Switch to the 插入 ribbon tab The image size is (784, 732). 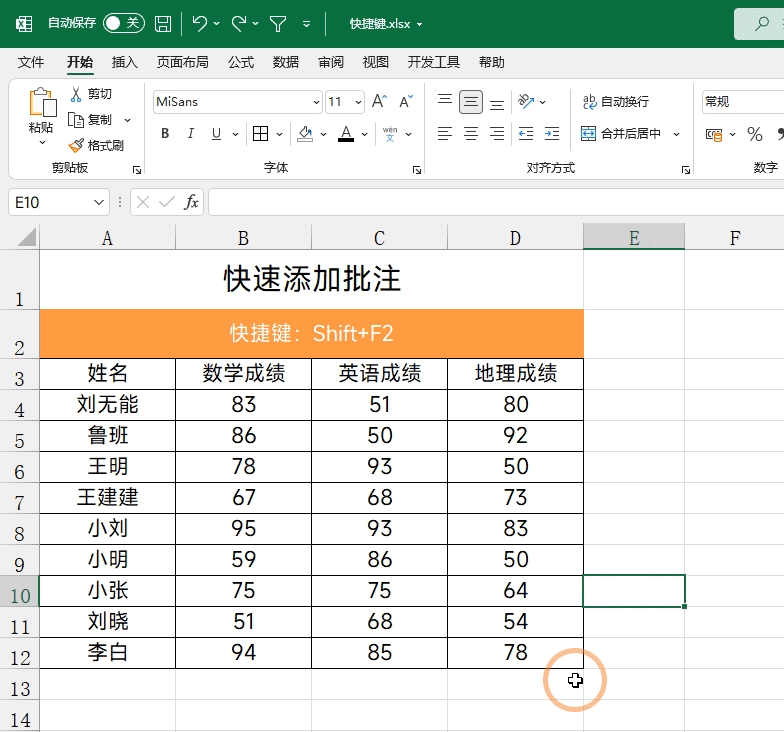[124, 62]
